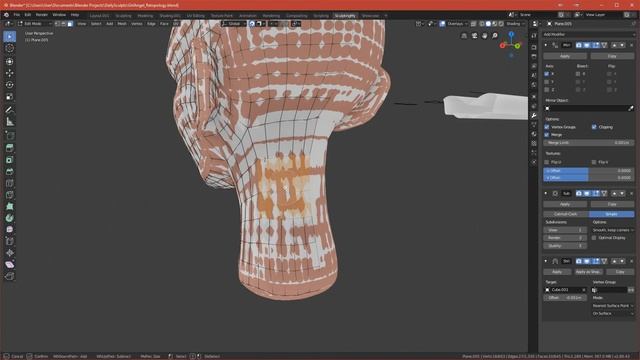Select the Rotate tool in left toolbar

click(10, 85)
